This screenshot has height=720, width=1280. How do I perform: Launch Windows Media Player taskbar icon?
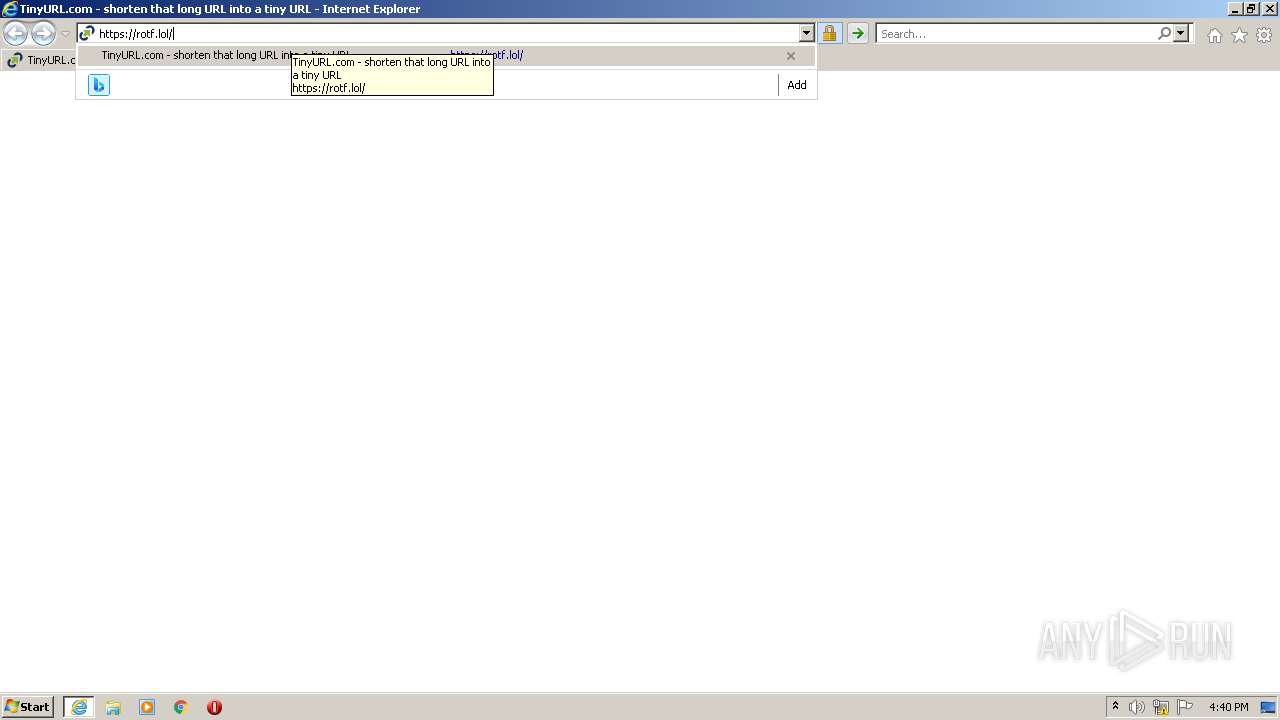coord(147,707)
